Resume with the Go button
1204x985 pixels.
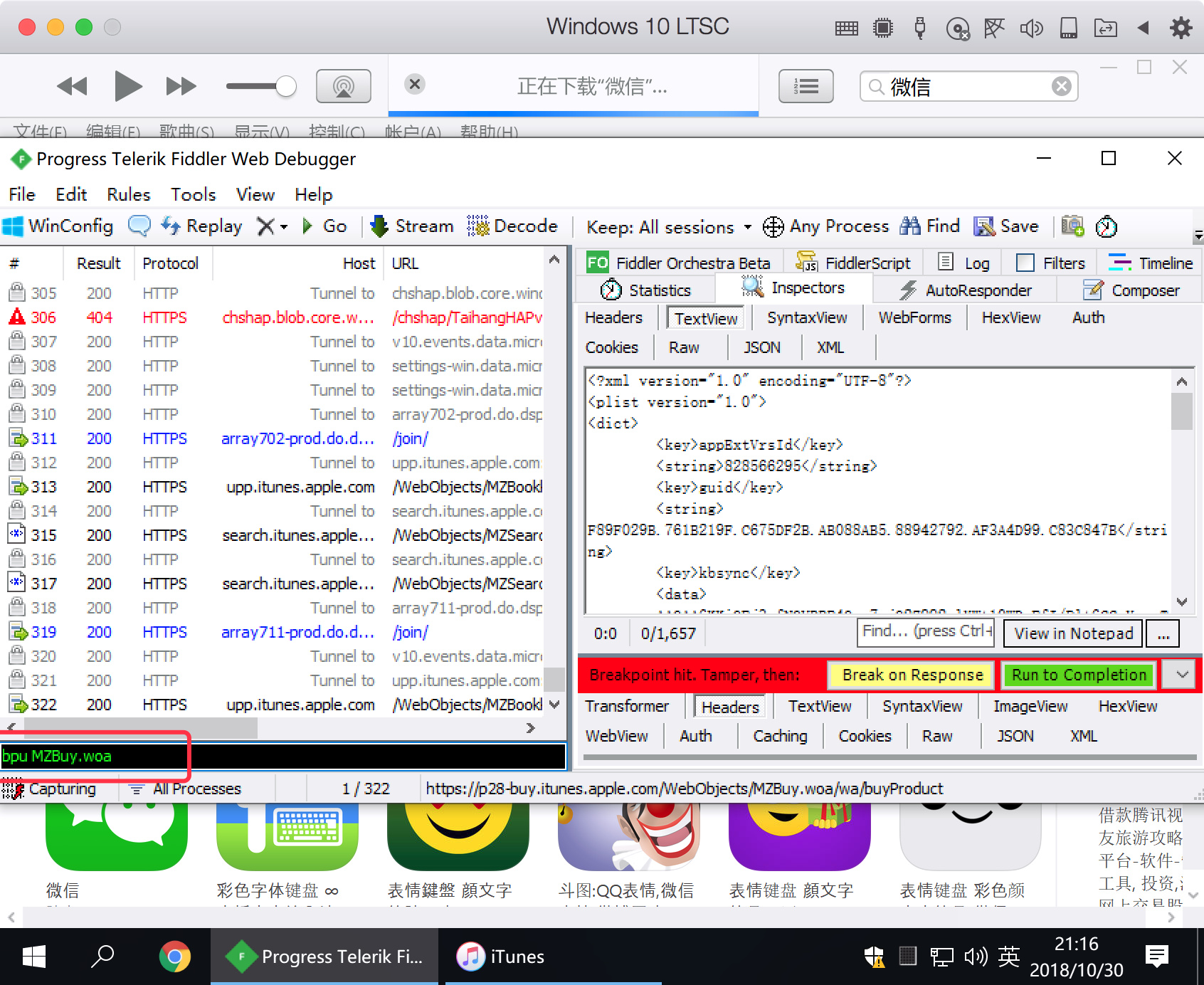324,226
